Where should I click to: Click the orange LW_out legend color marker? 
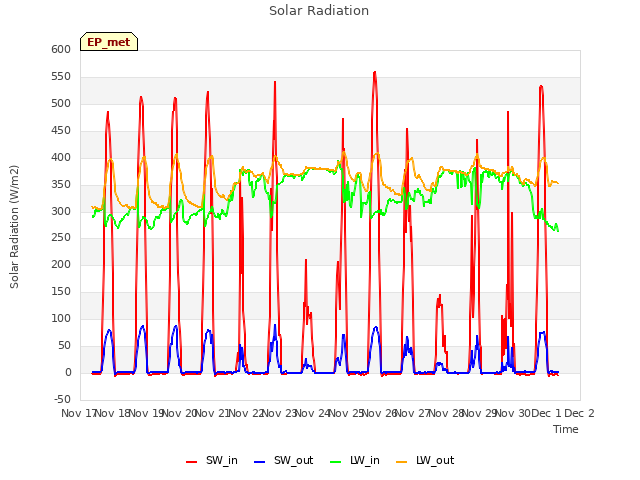(402, 462)
